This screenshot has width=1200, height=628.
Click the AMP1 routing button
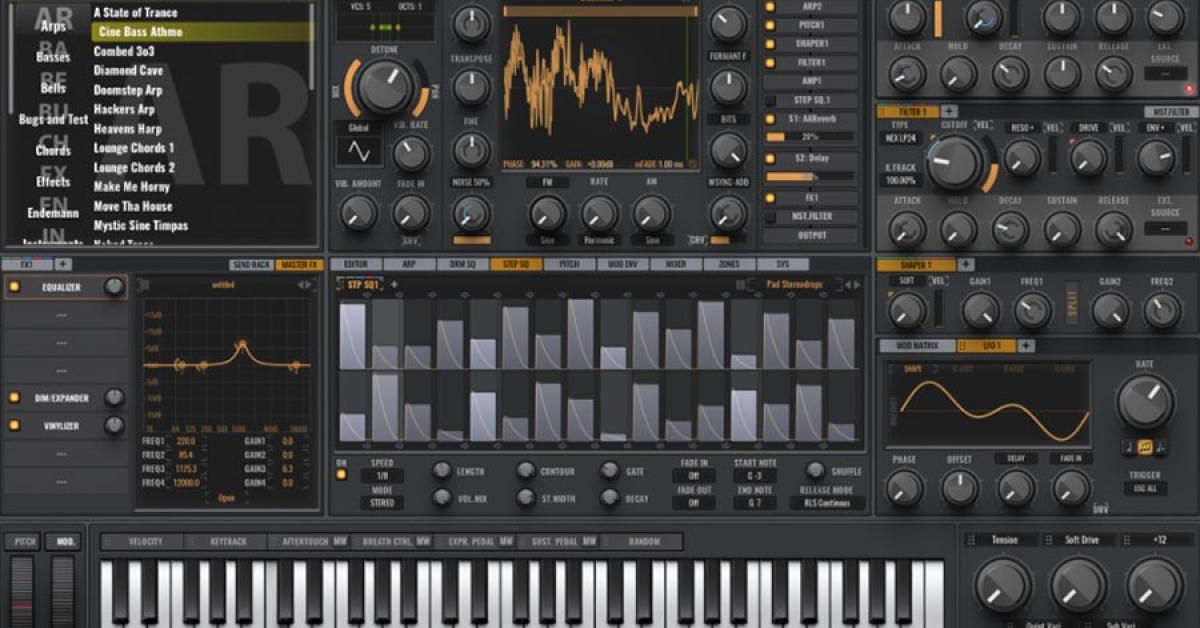click(811, 81)
